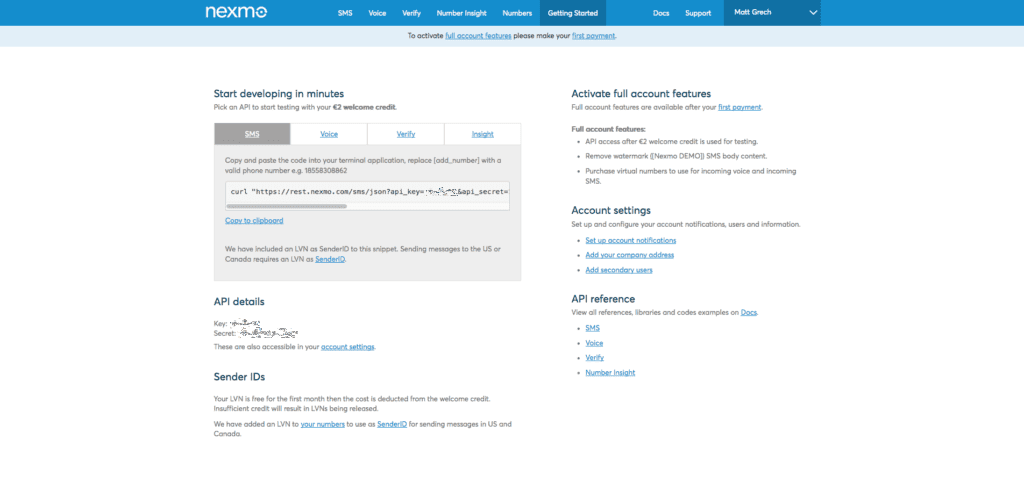Click 'Activate full account features' heading

coord(641,93)
